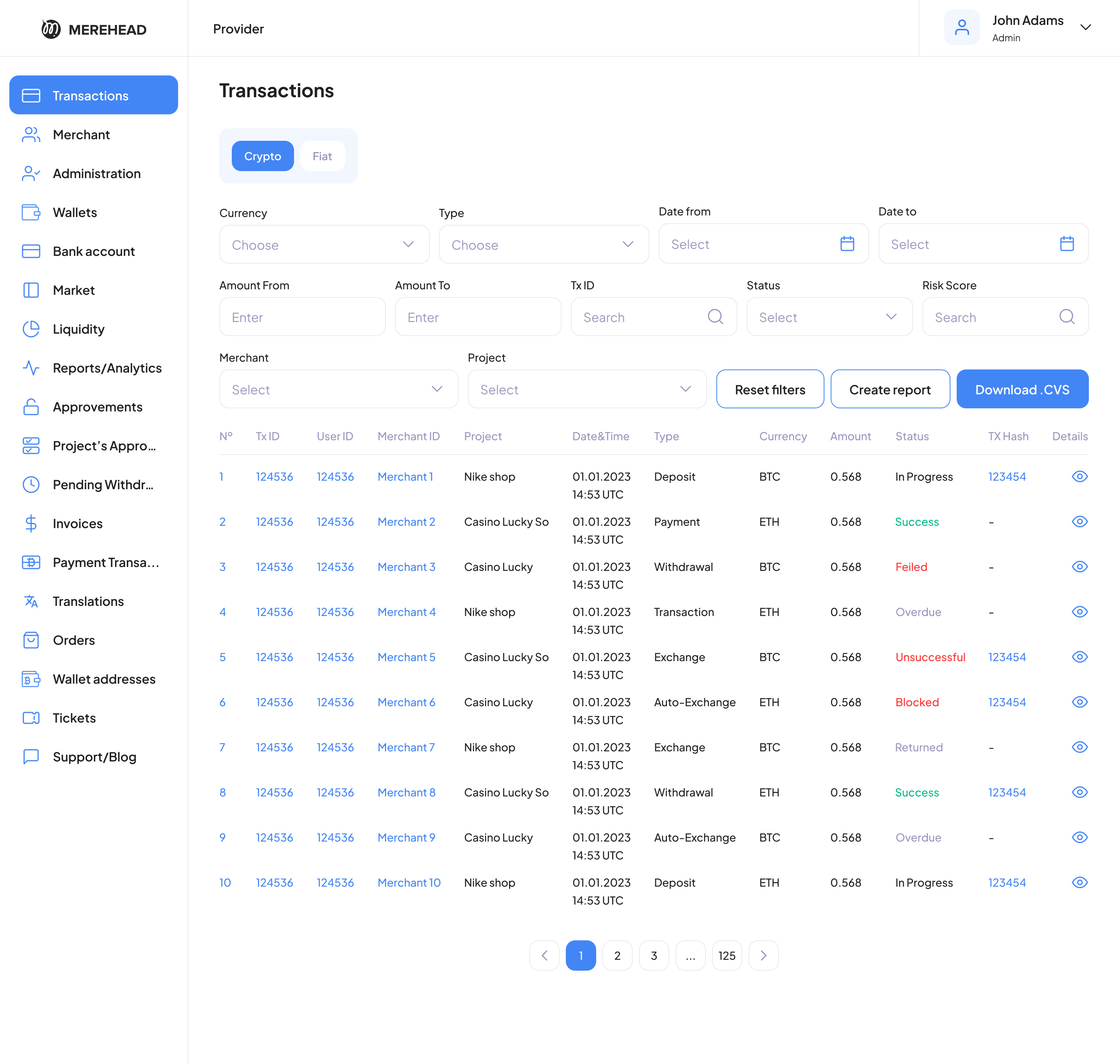The height and width of the screenshot is (1064, 1120).
Task: Open details eye for Merchant 5 row
Action: pos(1079,657)
